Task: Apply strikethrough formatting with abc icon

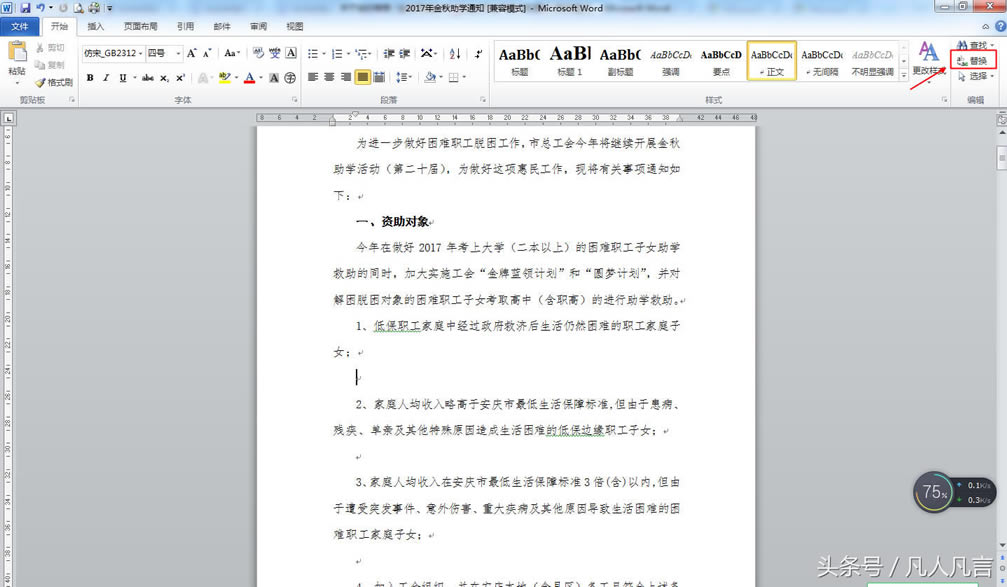Action: 148,78
